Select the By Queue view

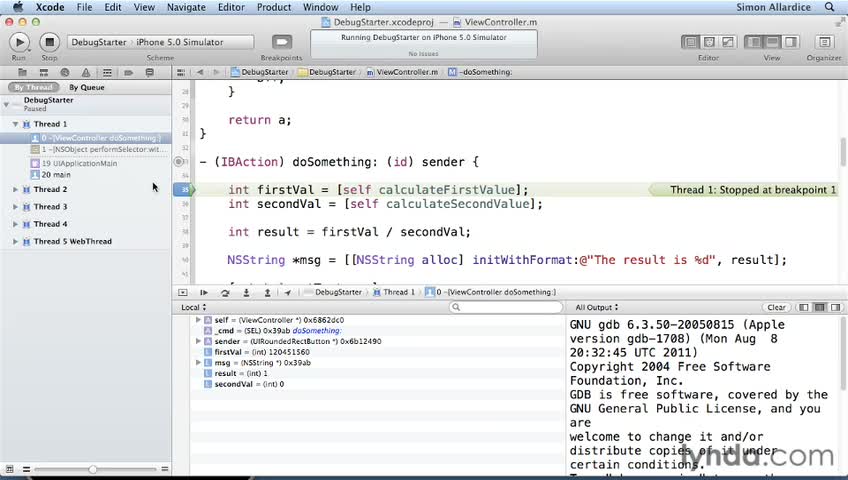[87, 87]
